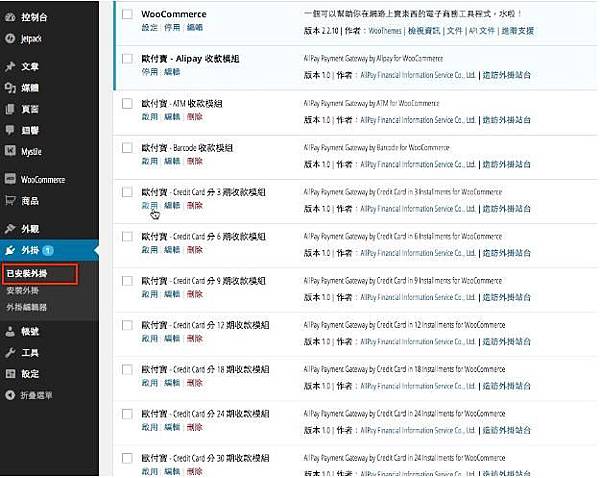Select plugin title "歐付寶 - Credit Card 分 18 期收款模組"
Image resolution: width=600 pixels, height=478 pixels.
pyautogui.click(x=205, y=369)
